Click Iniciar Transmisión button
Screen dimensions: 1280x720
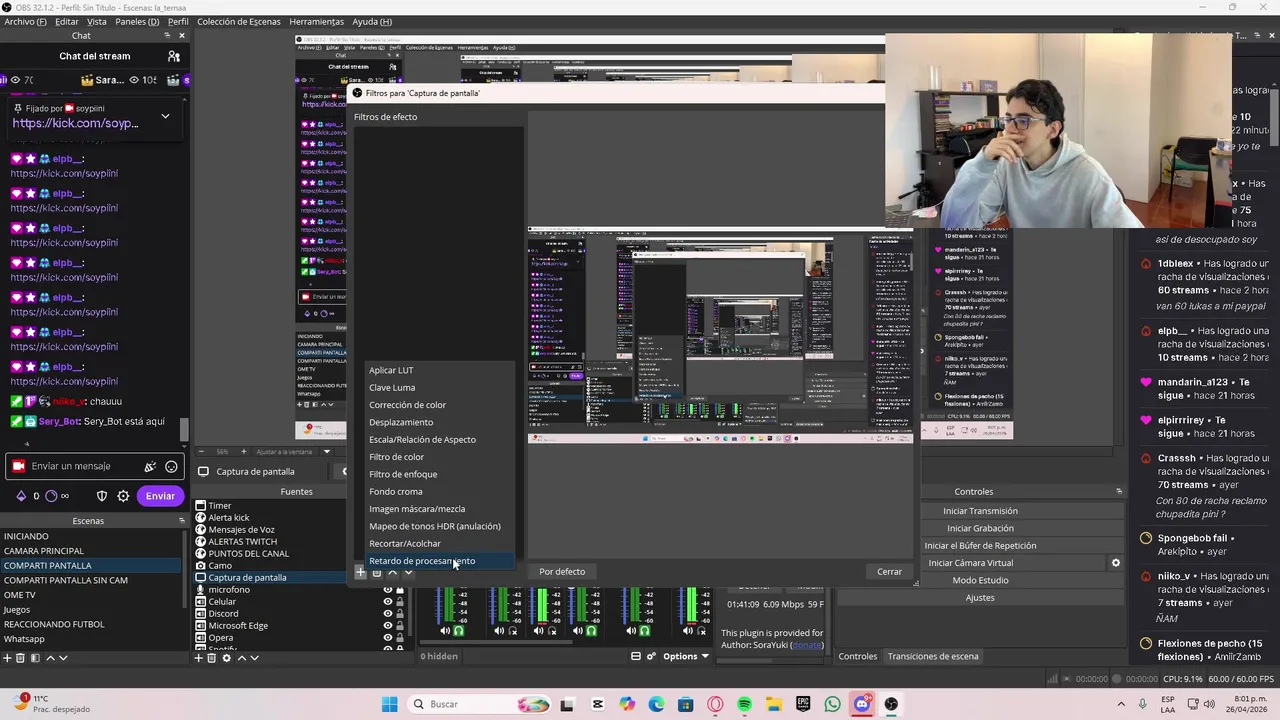980,511
